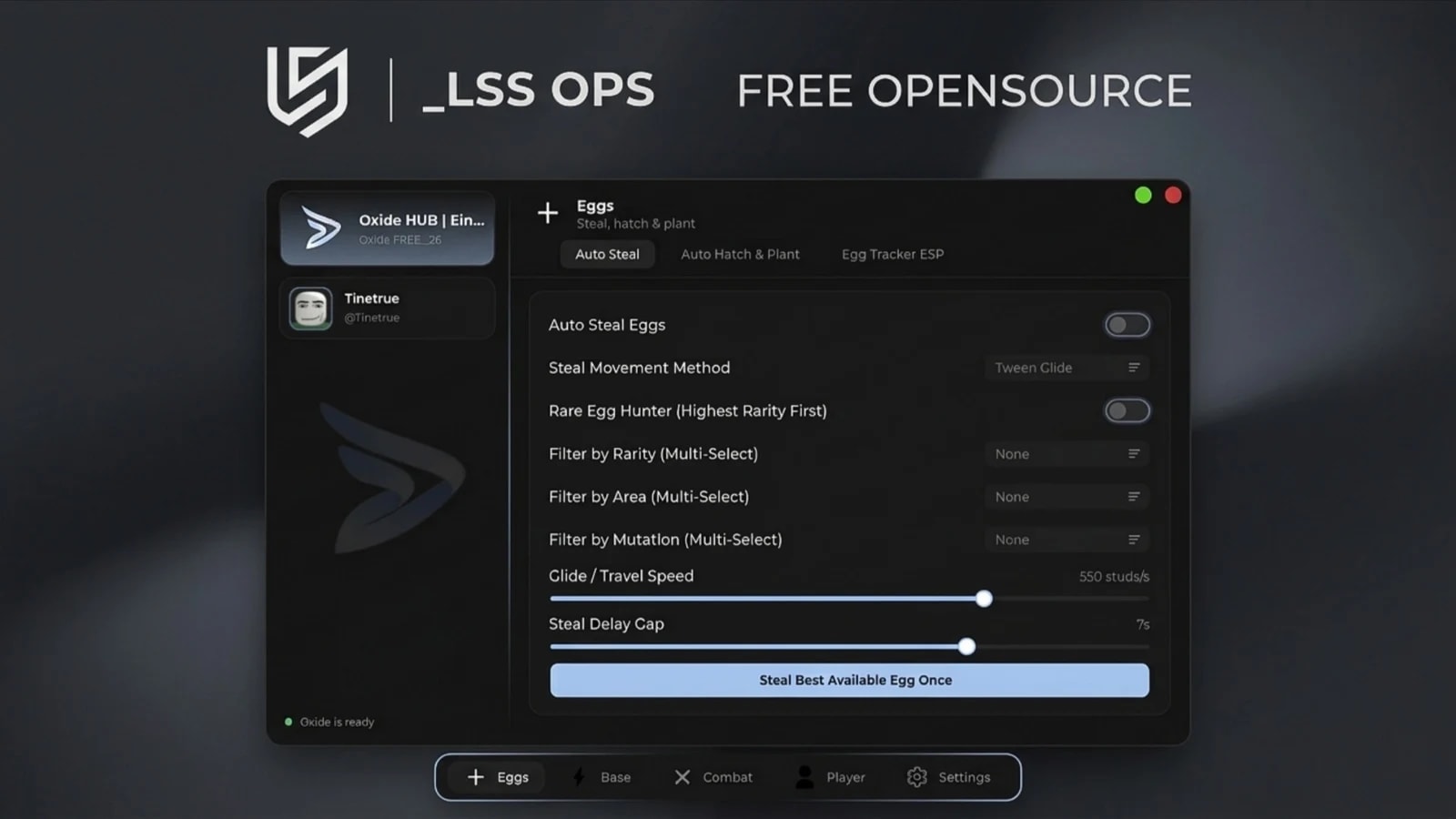
Task: Click the LSS OPS shield logo
Action: pos(307,91)
